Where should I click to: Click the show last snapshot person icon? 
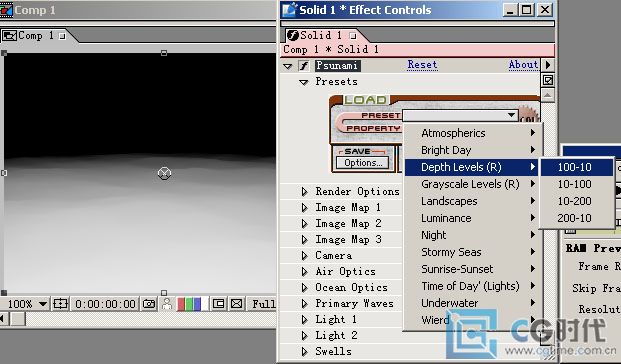point(167,304)
